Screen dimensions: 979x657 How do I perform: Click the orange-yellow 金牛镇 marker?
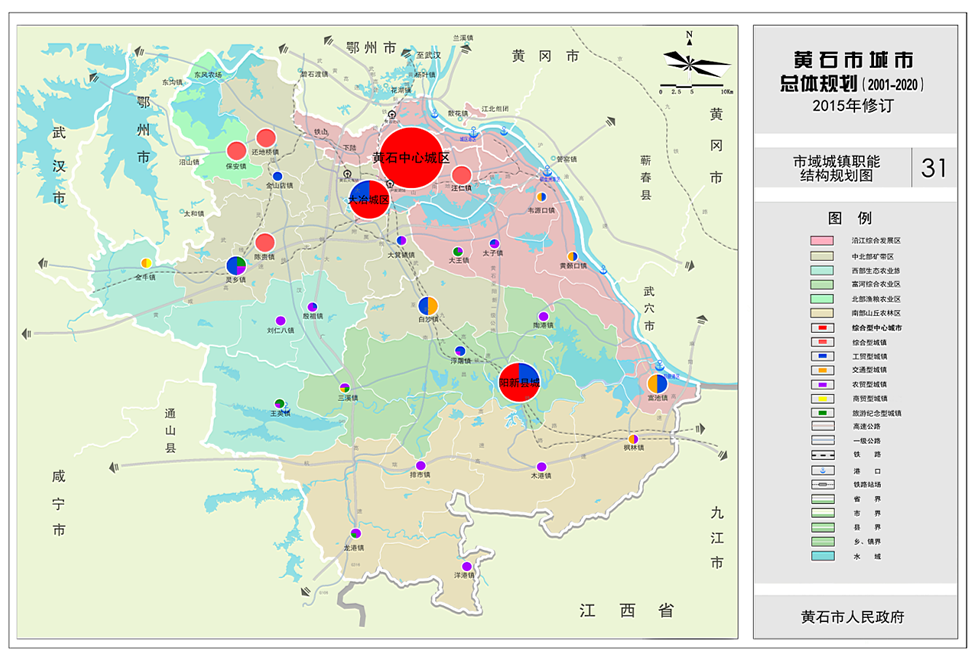(146, 263)
